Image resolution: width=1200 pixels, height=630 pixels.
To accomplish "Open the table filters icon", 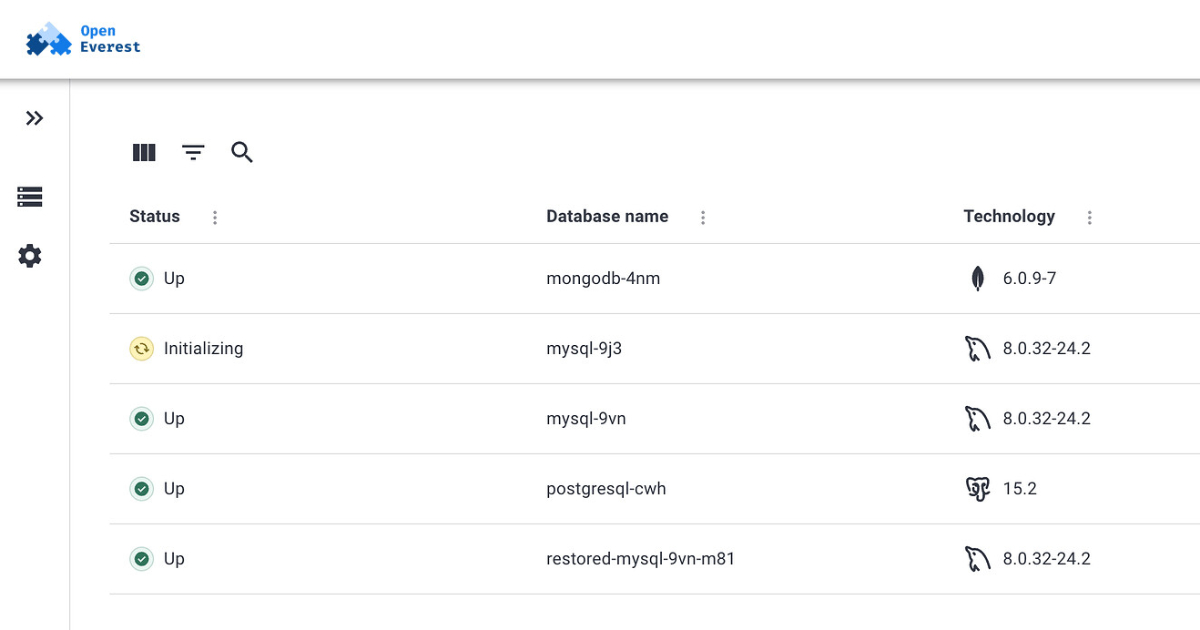I will coord(193,152).
